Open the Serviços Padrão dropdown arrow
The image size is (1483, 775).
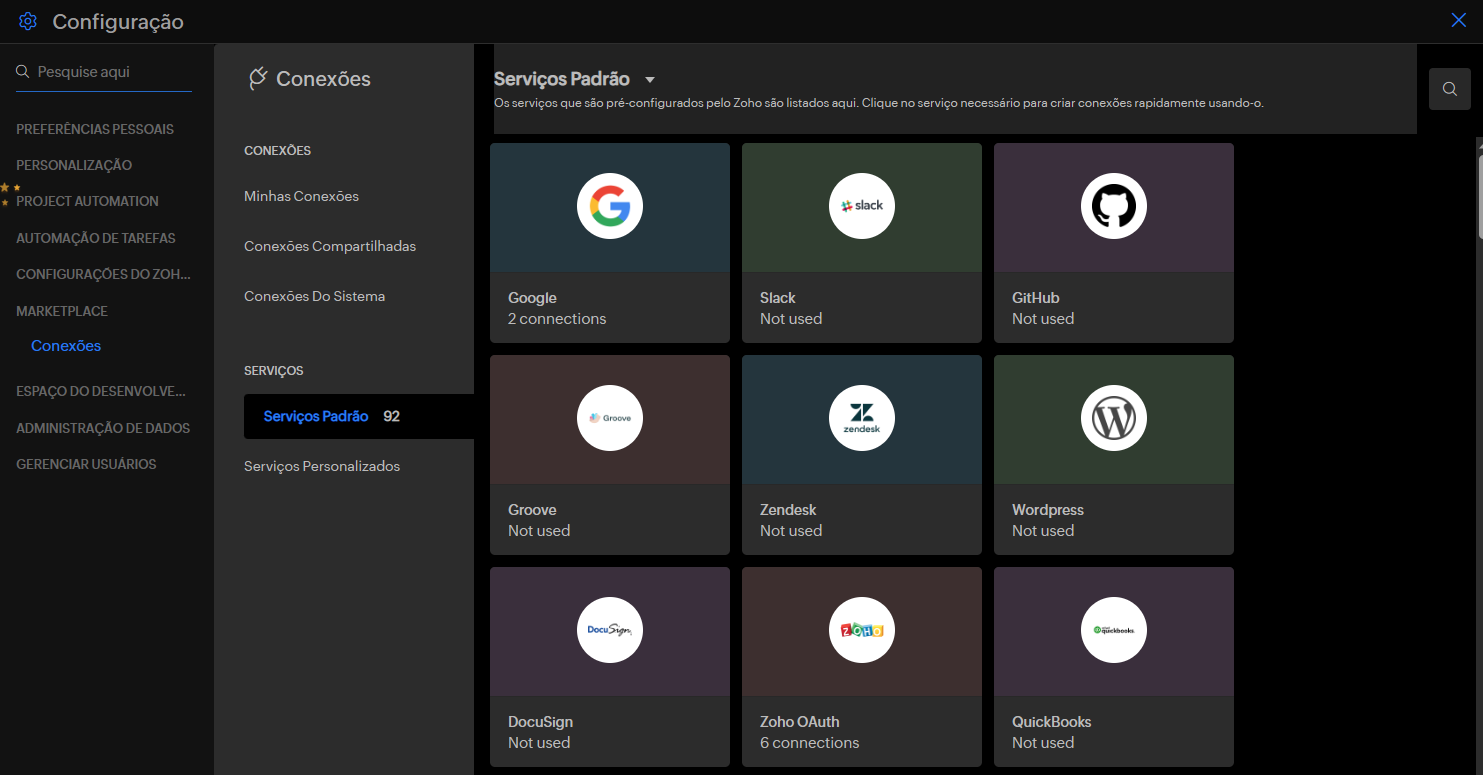tap(649, 80)
